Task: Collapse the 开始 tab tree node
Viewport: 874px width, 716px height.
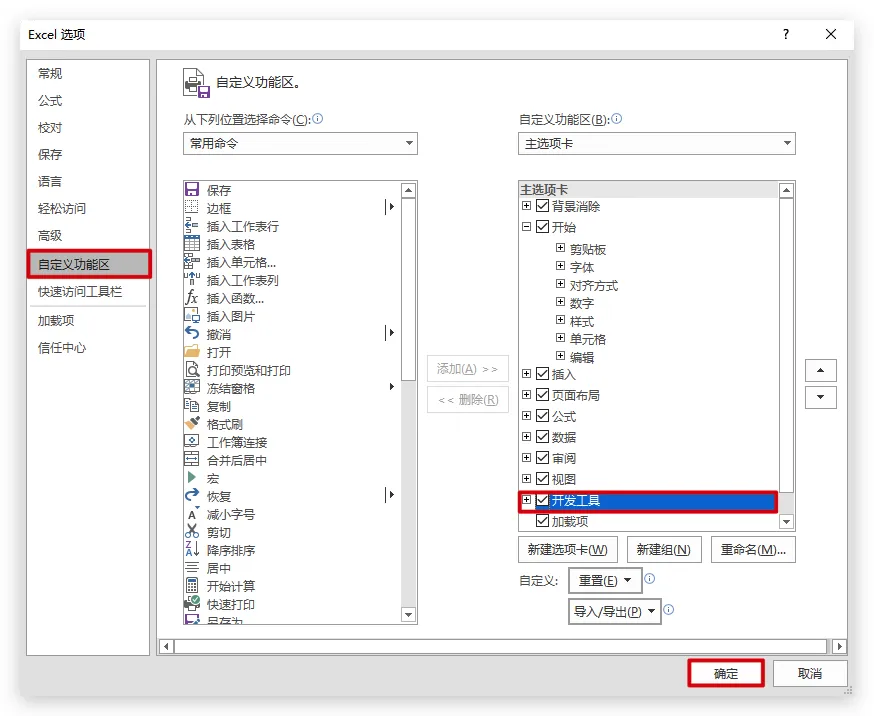Action: click(526, 226)
